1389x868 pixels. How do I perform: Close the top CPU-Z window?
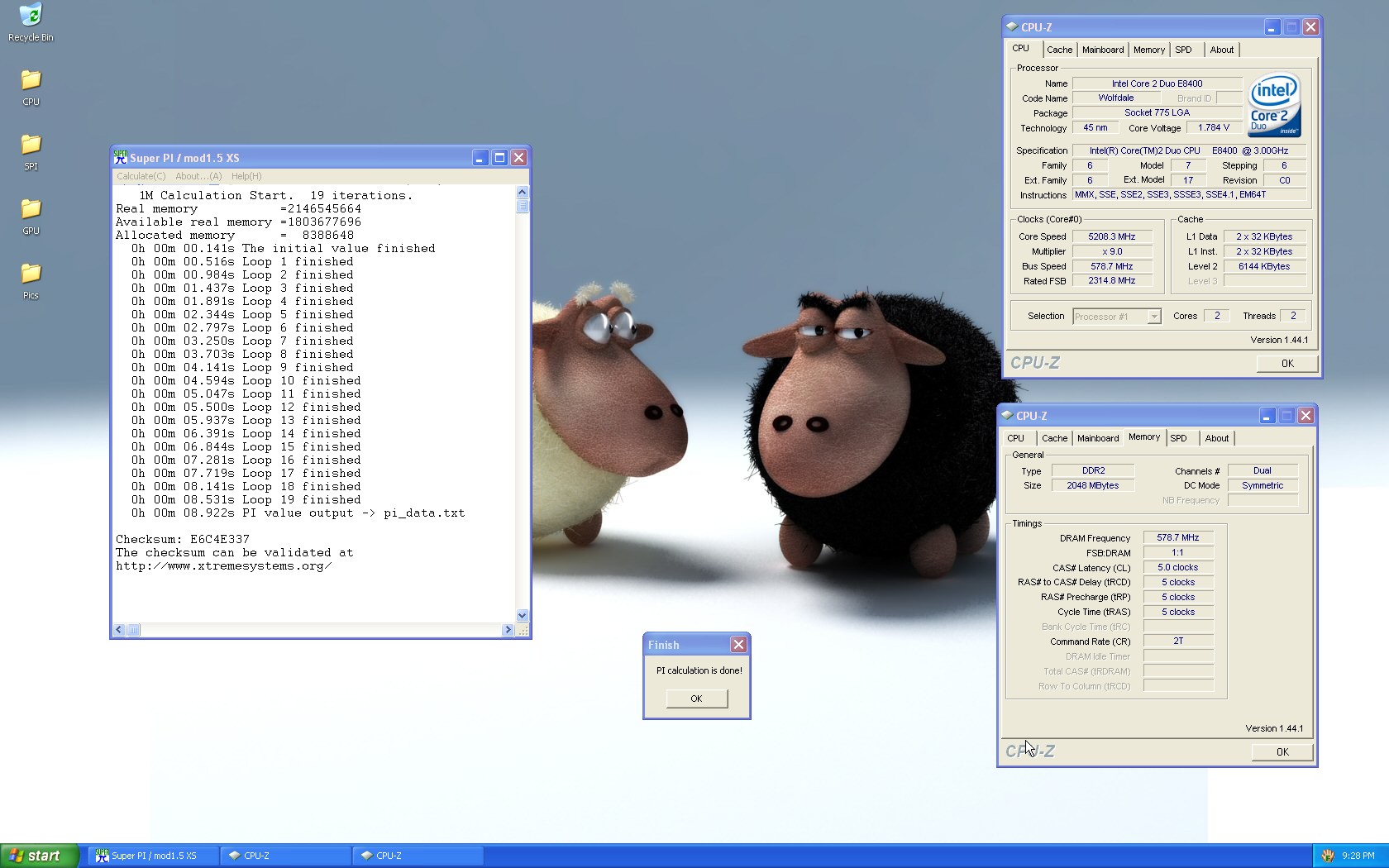pyautogui.click(x=1310, y=27)
